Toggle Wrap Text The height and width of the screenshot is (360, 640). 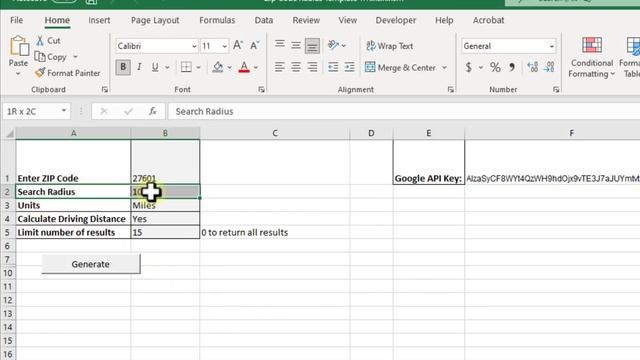click(389, 46)
